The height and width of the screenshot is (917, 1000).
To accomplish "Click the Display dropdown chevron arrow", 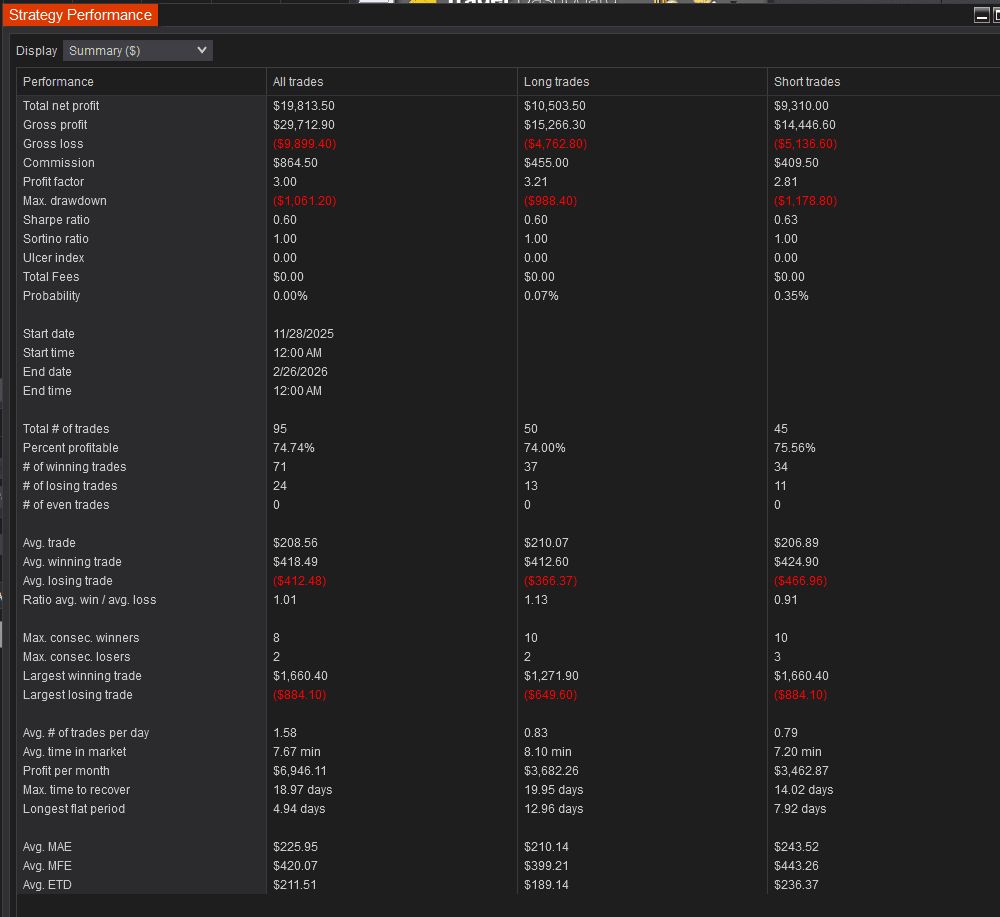I will 202,50.
